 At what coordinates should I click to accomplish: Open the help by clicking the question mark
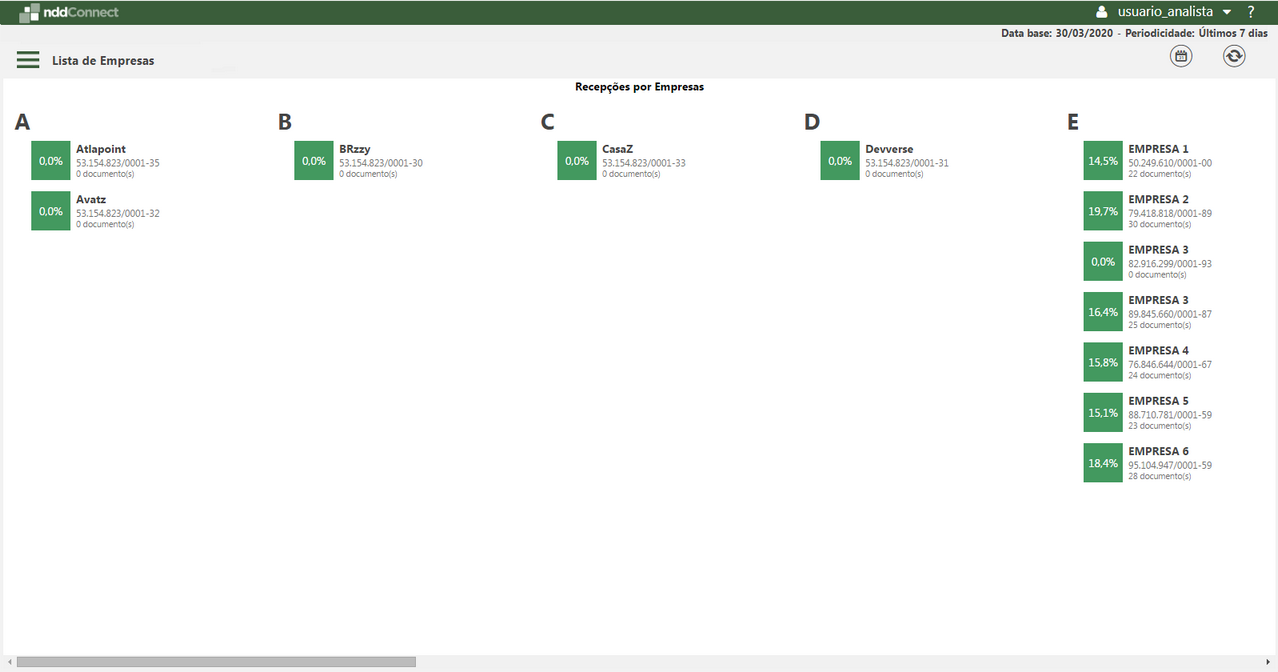[1250, 12]
